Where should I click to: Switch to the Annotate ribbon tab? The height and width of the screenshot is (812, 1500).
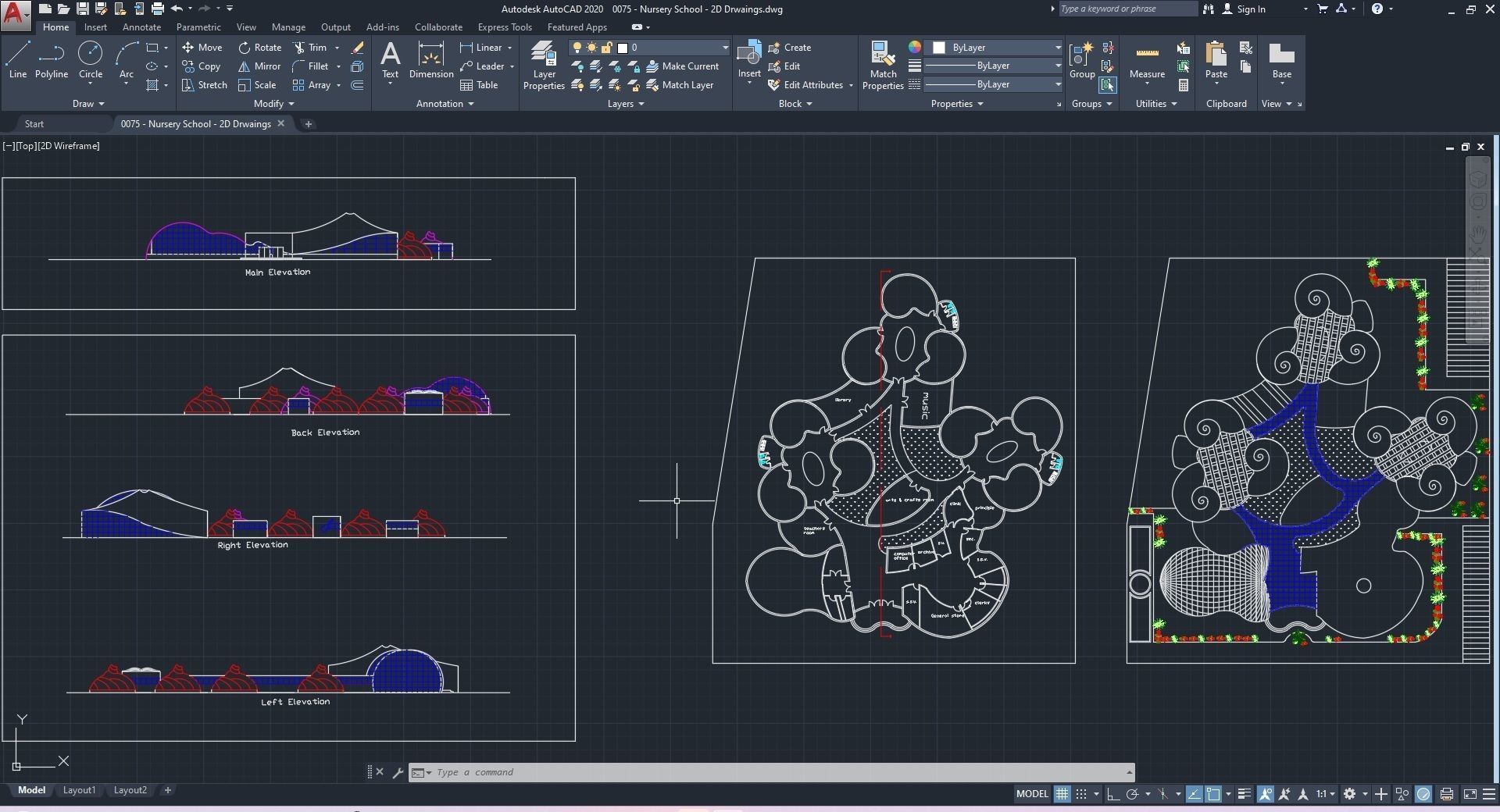click(x=141, y=27)
